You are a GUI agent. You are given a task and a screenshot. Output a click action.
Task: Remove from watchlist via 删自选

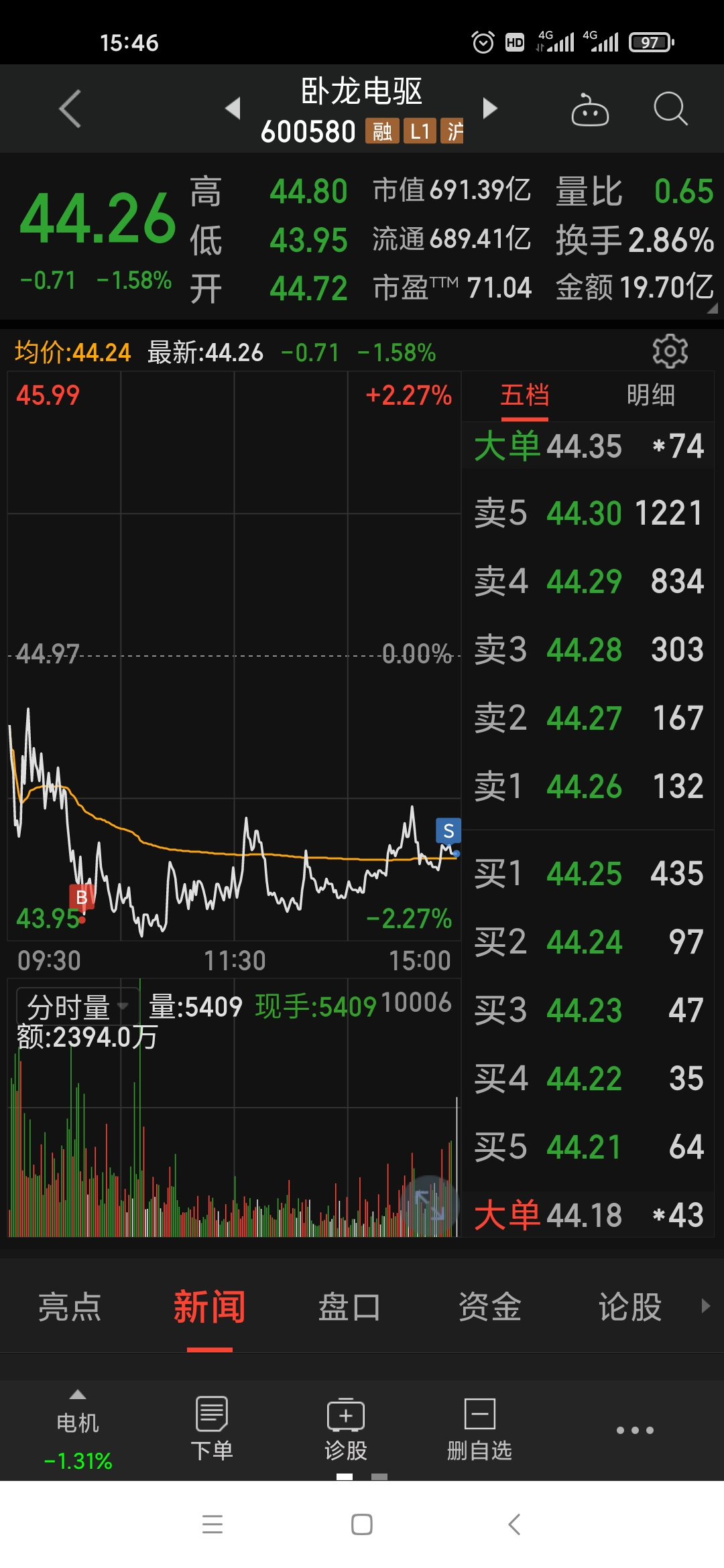(479, 1428)
